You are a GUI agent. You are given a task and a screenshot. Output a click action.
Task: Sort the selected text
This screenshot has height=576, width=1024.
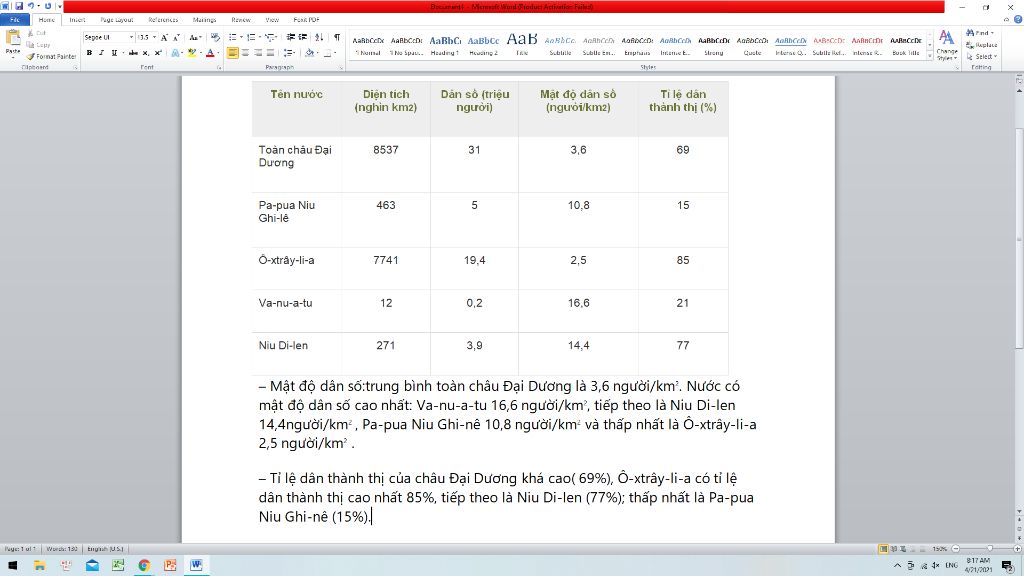point(319,38)
